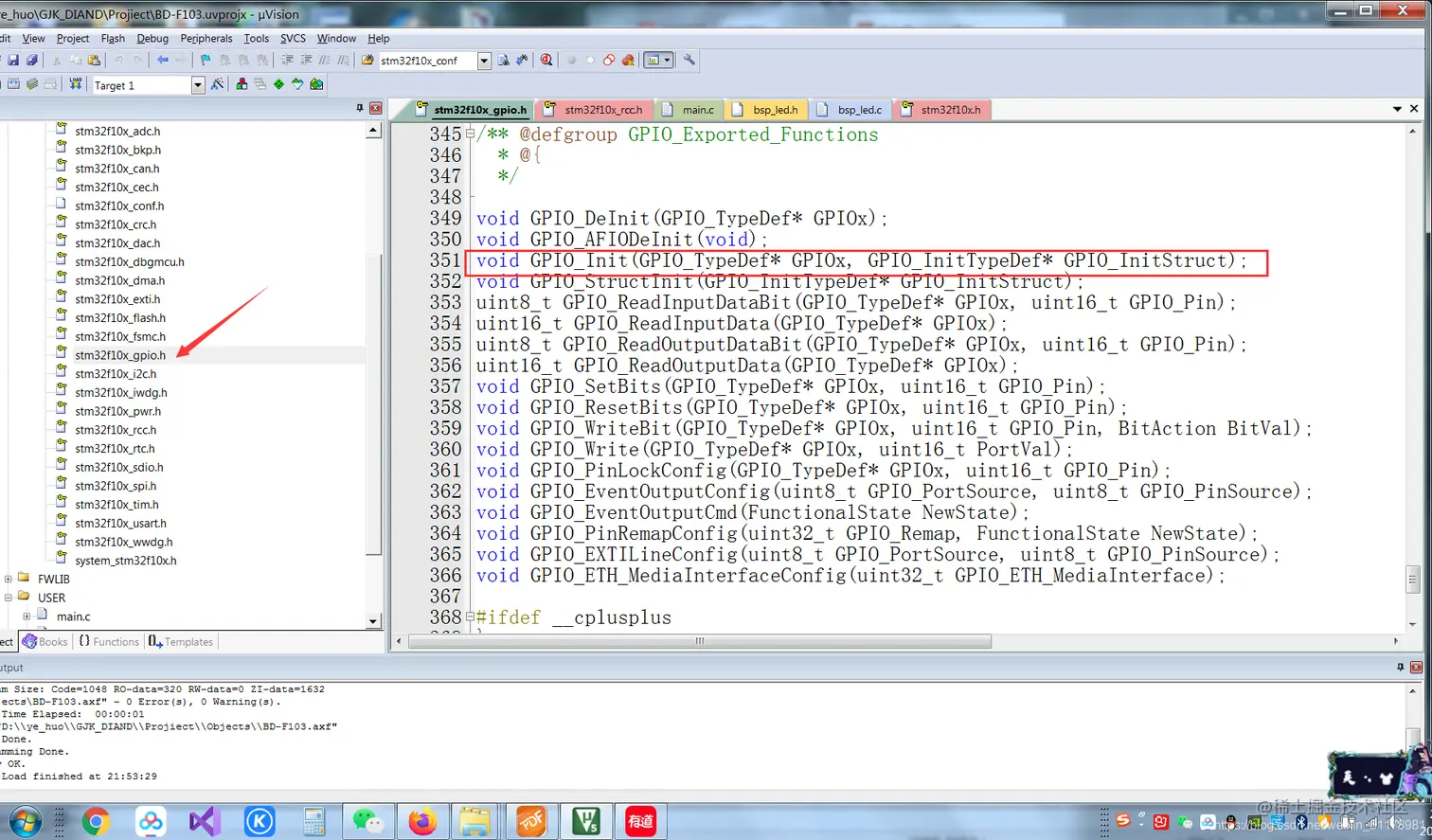Screen dimensions: 1432x840
Task: Open Google Chrome from the taskbar
Action: point(96,821)
